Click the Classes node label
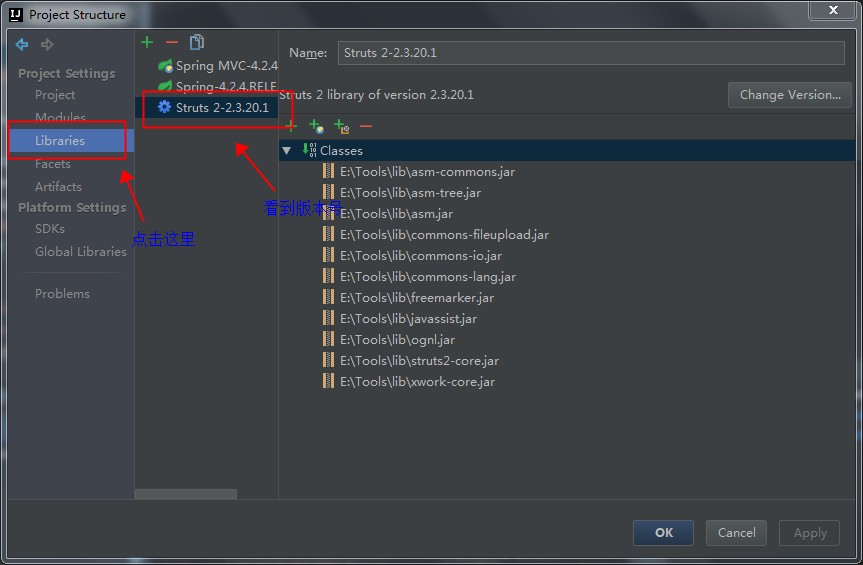 point(341,150)
